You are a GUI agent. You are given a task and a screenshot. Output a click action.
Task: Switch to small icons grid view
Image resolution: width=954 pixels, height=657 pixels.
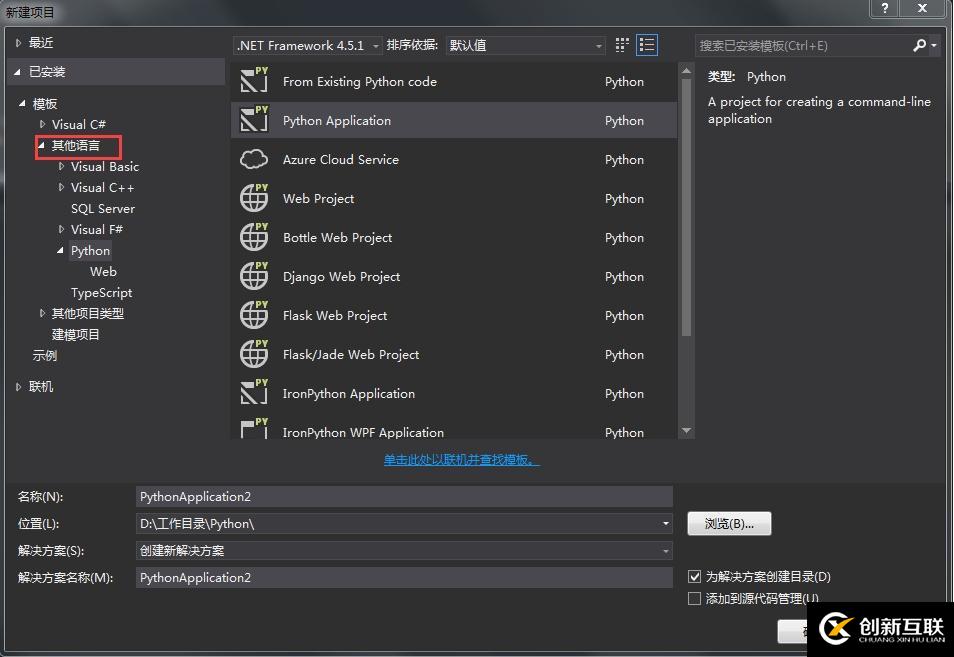coord(622,45)
